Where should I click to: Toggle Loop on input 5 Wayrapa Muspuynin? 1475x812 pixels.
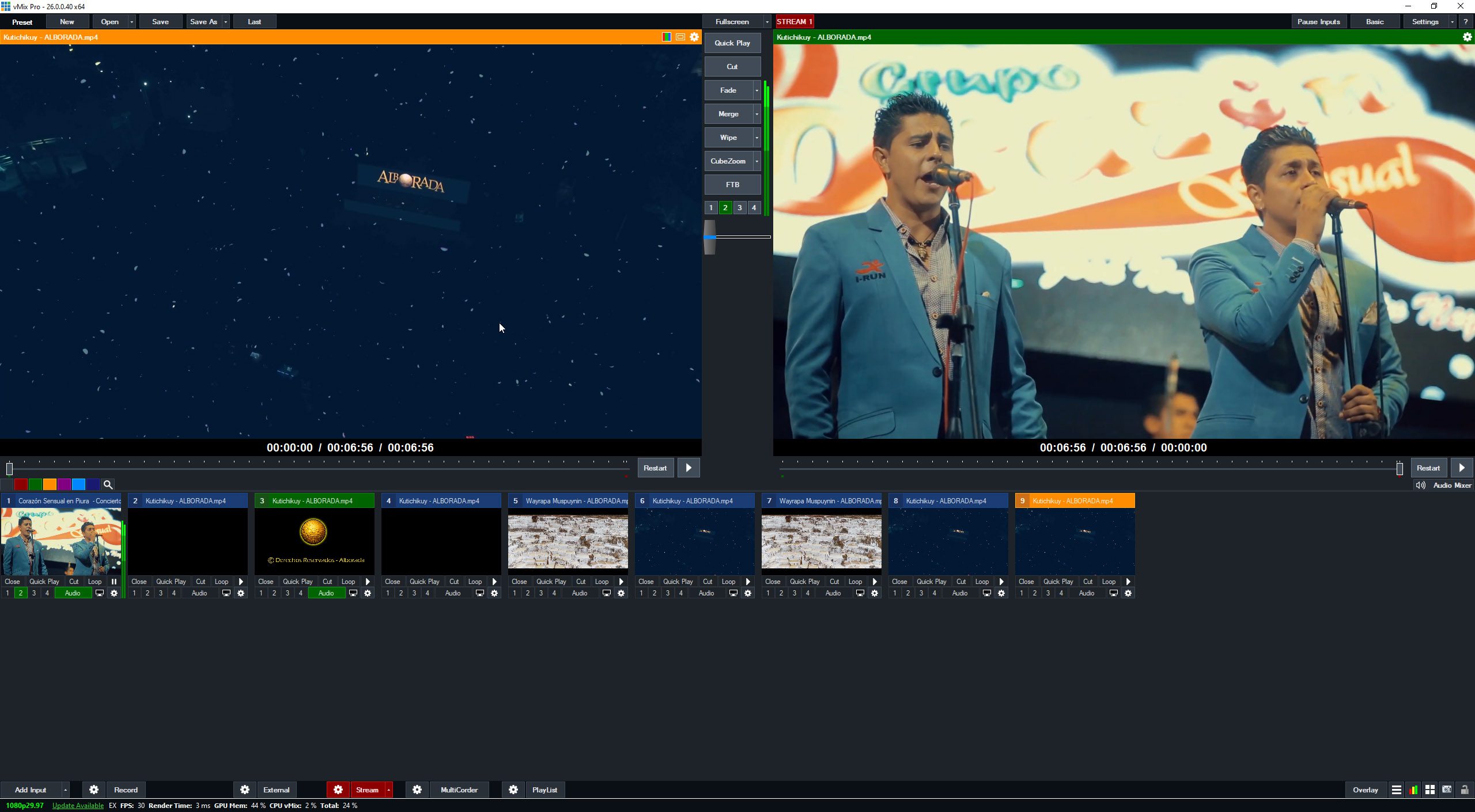coord(601,582)
